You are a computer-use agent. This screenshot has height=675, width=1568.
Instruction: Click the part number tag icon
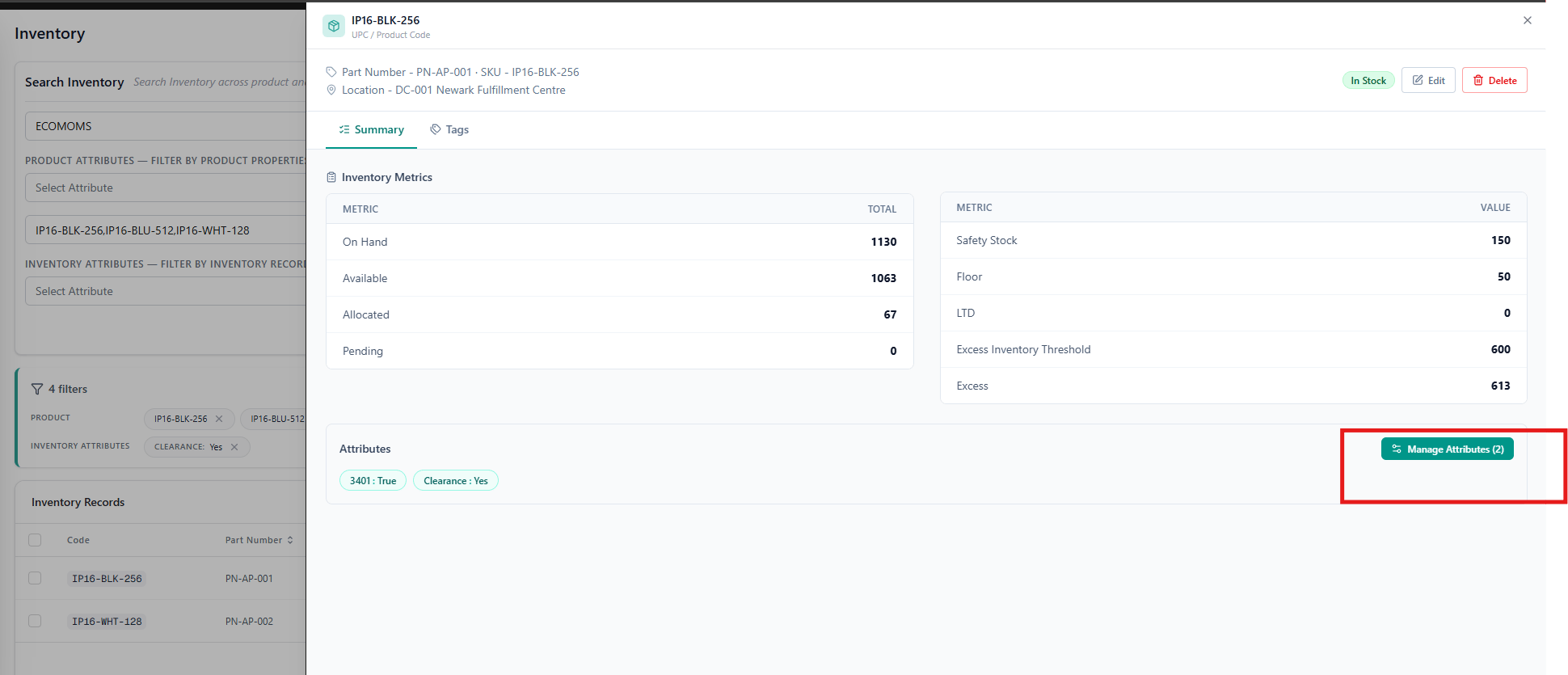tap(331, 72)
